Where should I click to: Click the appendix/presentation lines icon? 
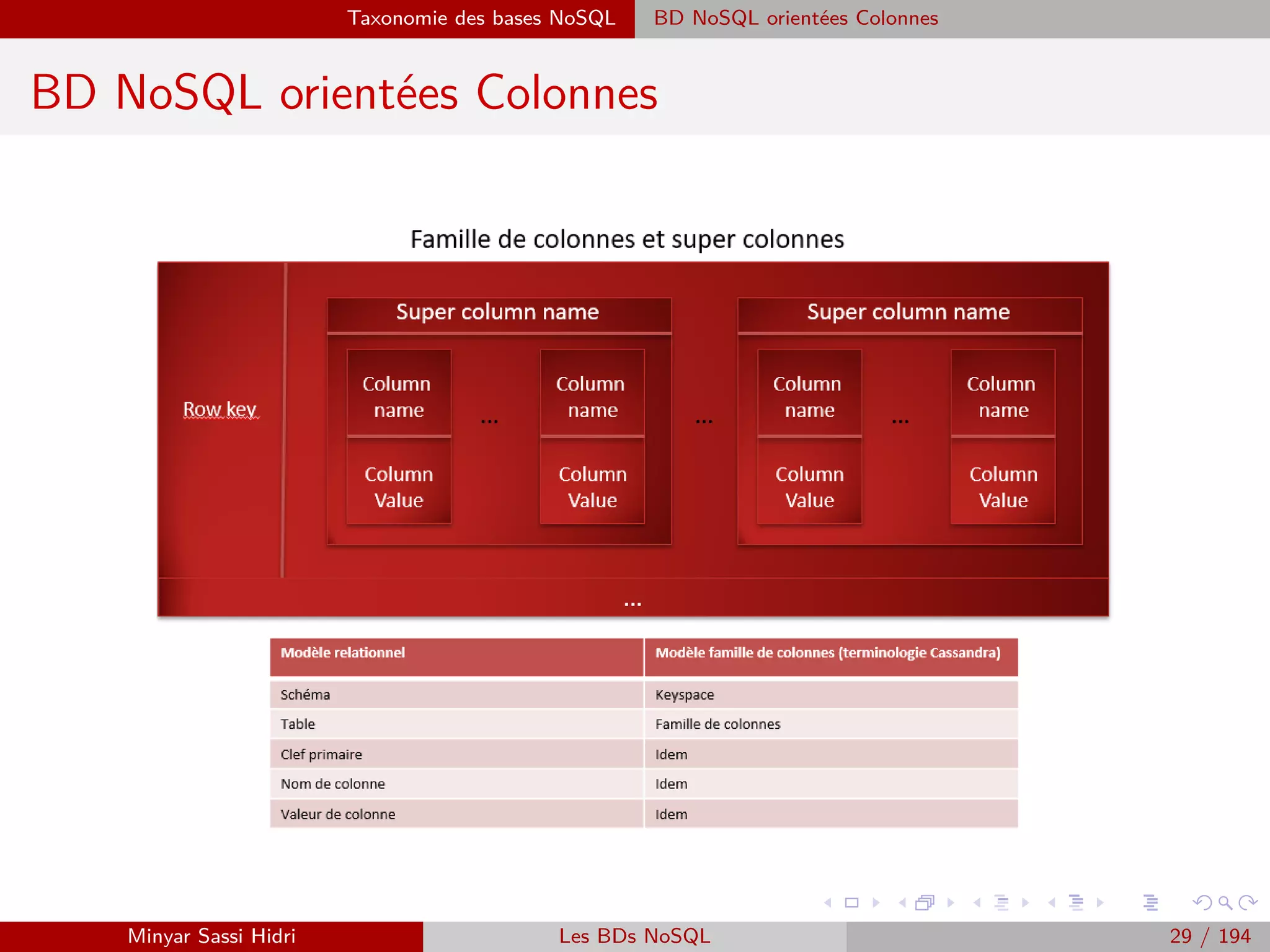1150,903
